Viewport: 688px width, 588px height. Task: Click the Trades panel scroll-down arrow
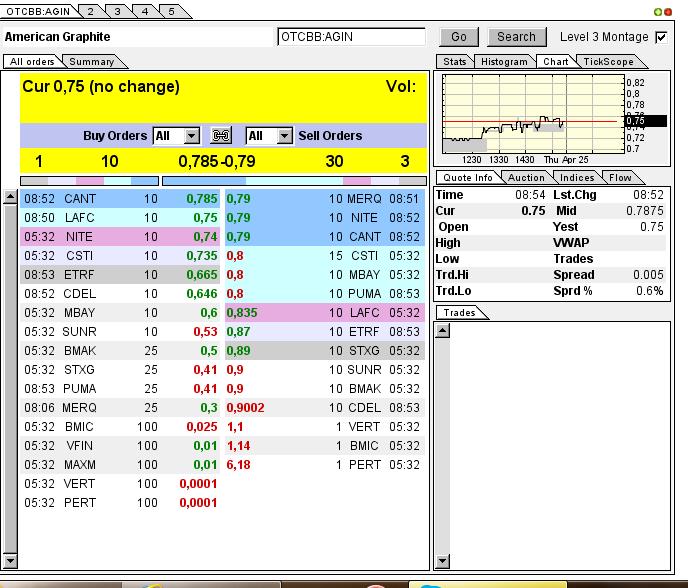click(x=439, y=562)
